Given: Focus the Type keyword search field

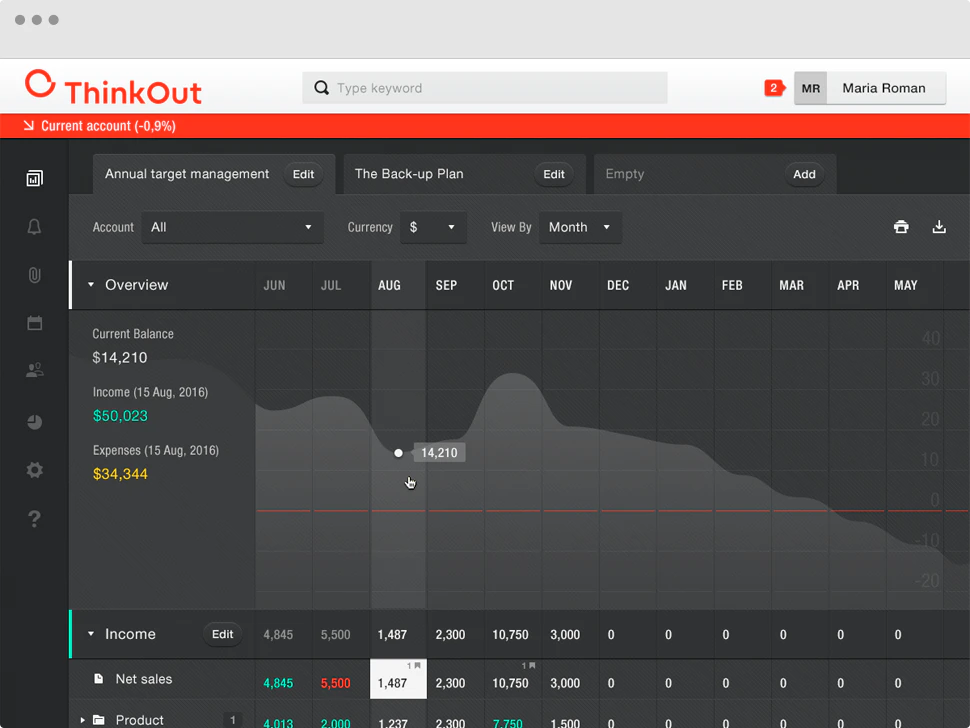Looking at the screenshot, I should (x=485, y=88).
